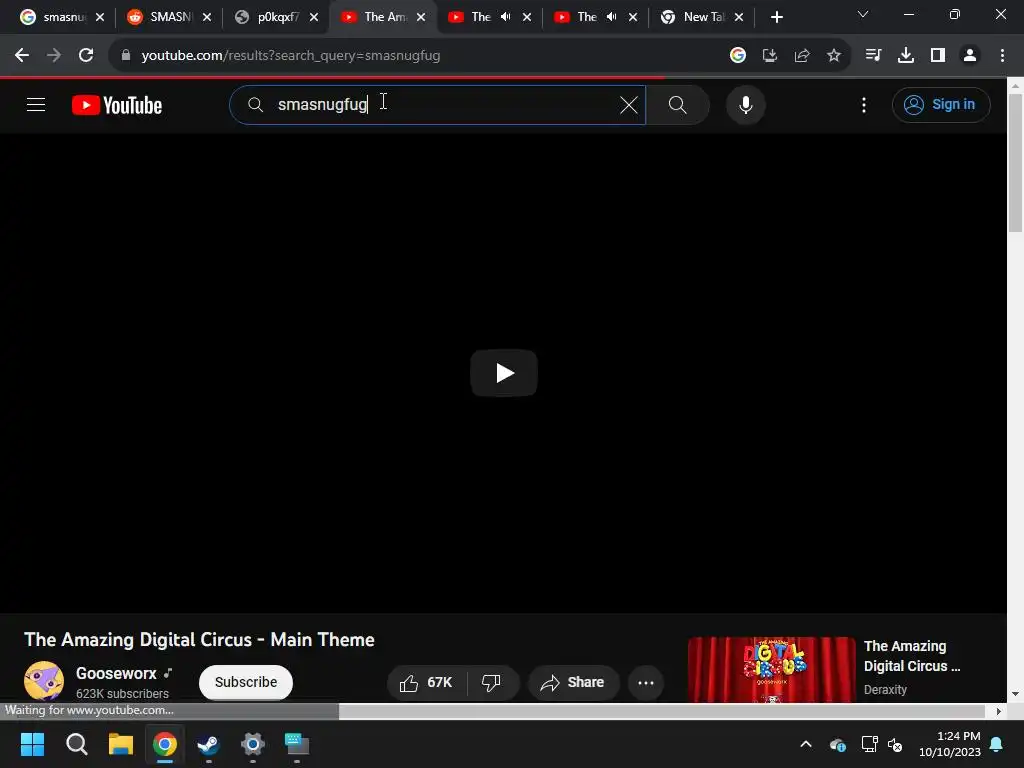Reload the page
The height and width of the screenshot is (768, 1024).
tap(86, 56)
